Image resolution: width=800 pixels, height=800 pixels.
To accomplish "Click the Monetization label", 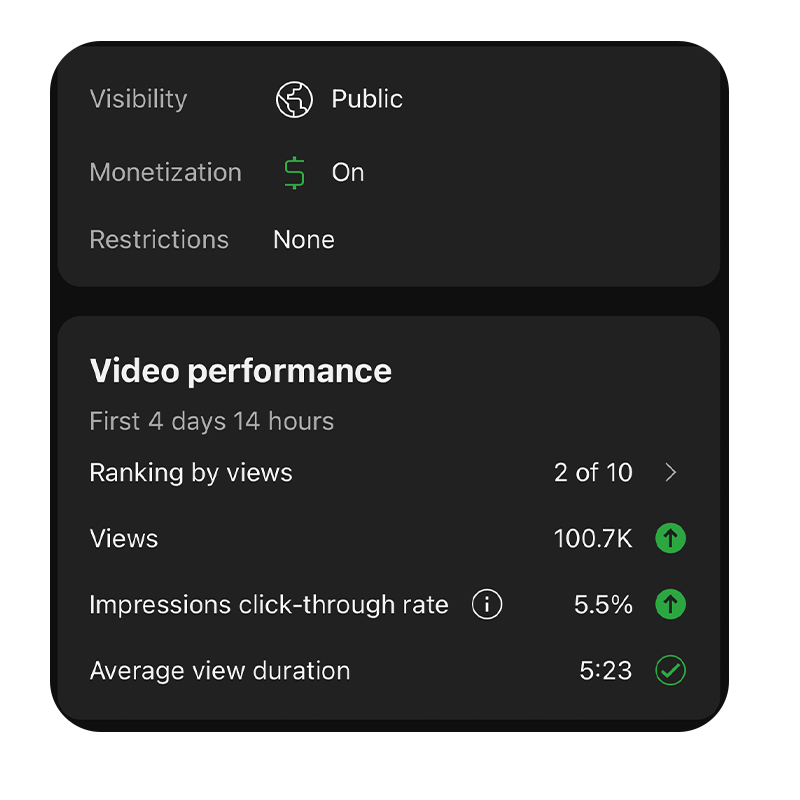I will coord(165,172).
